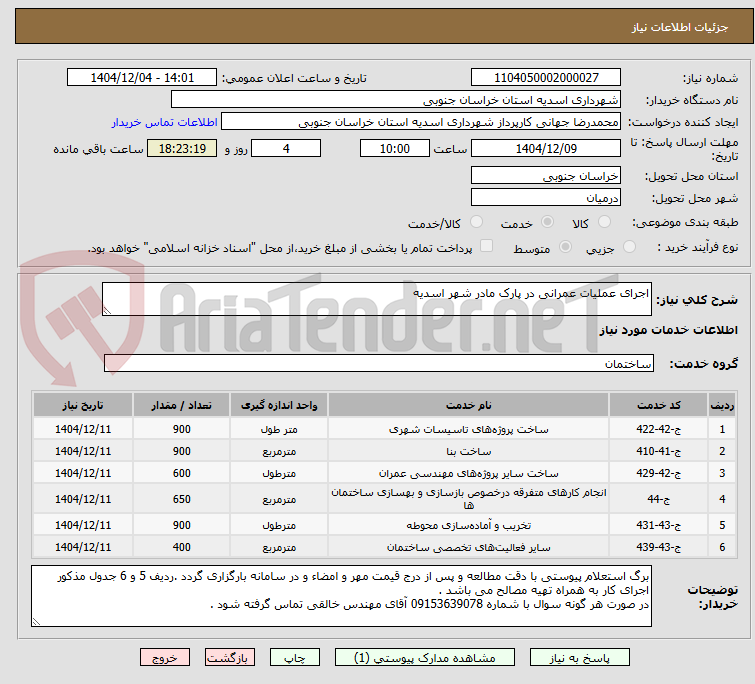Click service code ج-41-410

click(658, 451)
